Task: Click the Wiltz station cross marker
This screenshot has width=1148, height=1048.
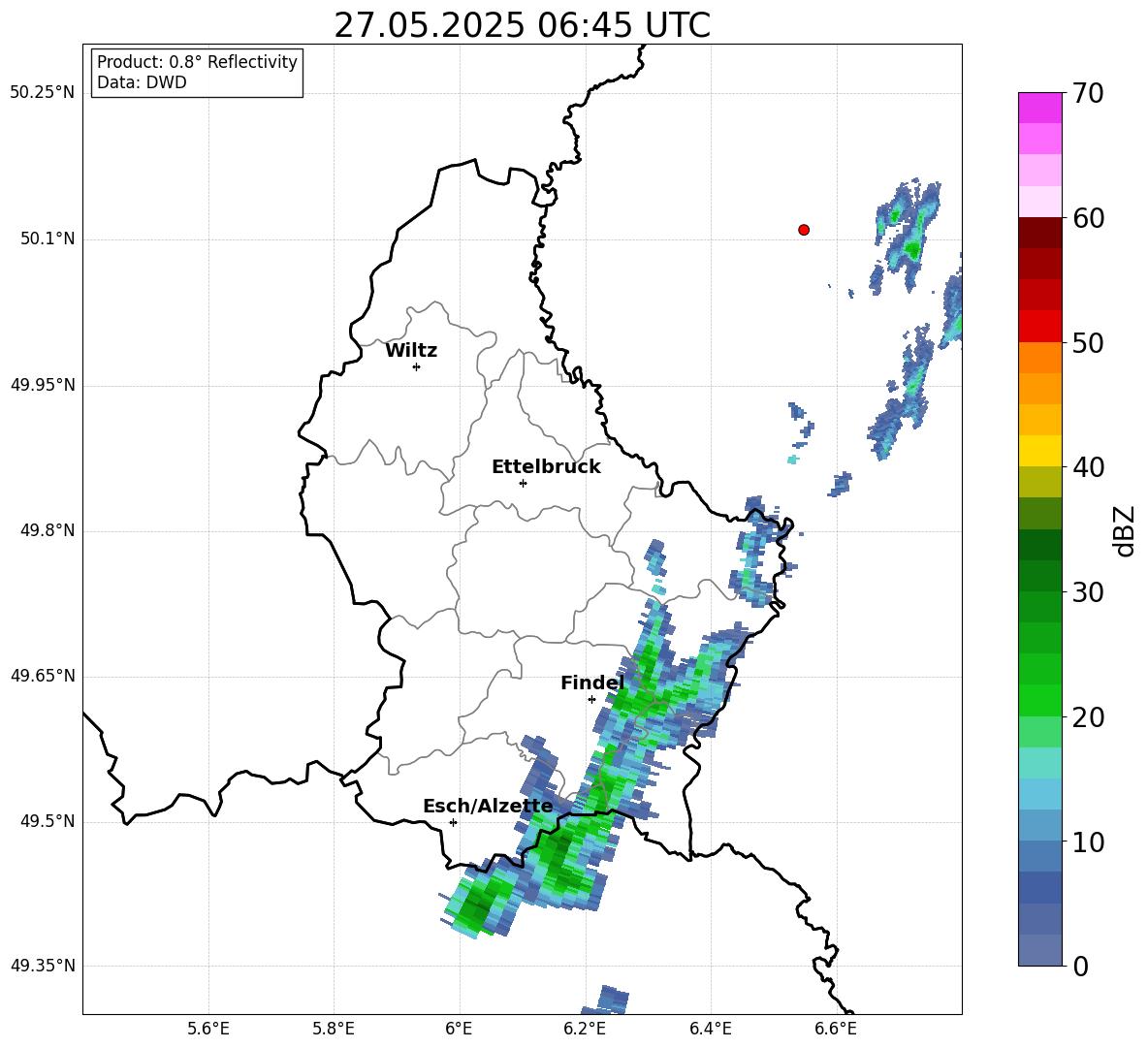Action: 417,366
